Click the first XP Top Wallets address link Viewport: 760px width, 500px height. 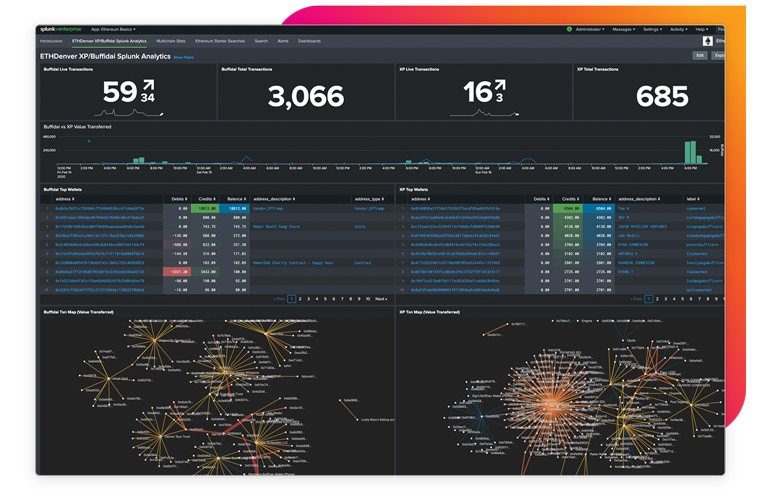pos(455,208)
